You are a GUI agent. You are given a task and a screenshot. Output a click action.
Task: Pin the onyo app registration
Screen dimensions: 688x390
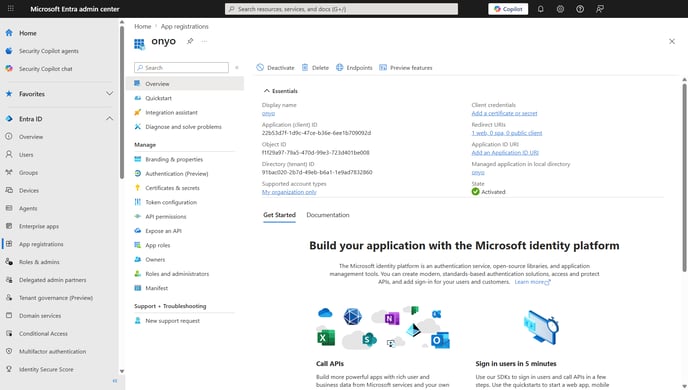click(190, 41)
